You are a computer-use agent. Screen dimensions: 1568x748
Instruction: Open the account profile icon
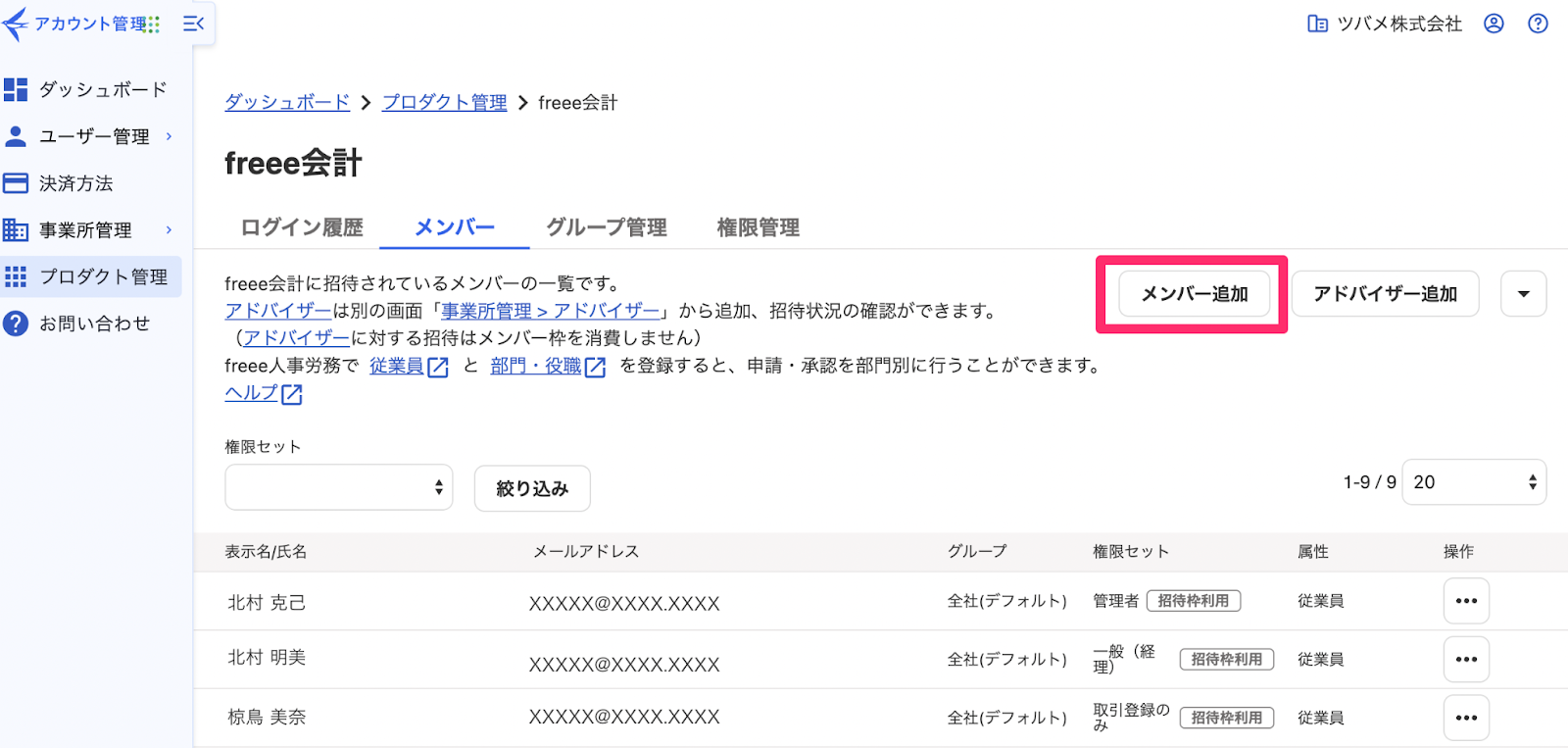[x=1494, y=24]
